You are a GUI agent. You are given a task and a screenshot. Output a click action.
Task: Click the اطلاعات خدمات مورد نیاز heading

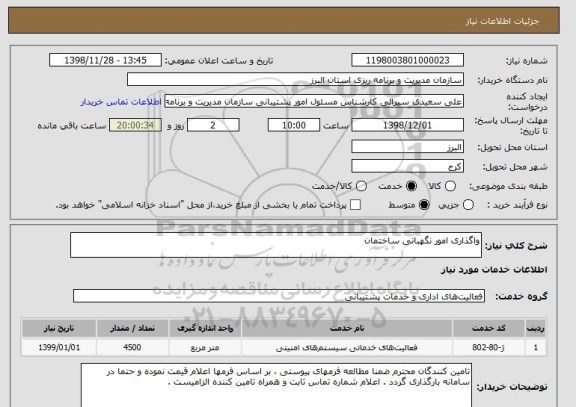tap(494, 270)
